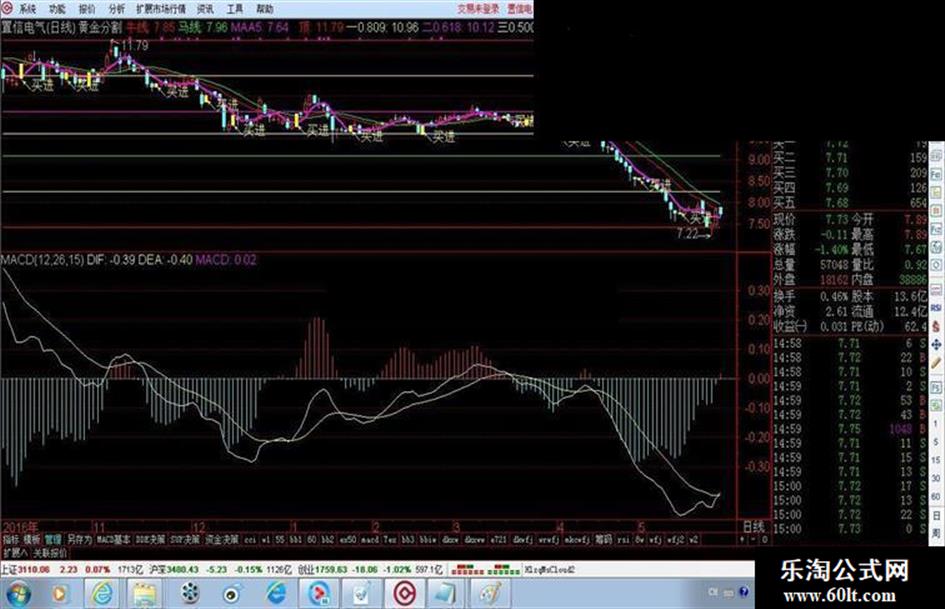Select the 筹码 tab
The image size is (945, 609).
(x=603, y=540)
